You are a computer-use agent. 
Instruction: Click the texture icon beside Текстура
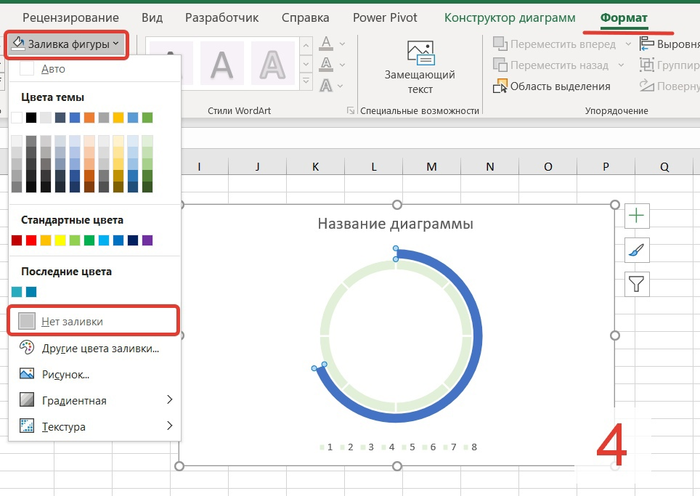pyautogui.click(x=27, y=426)
